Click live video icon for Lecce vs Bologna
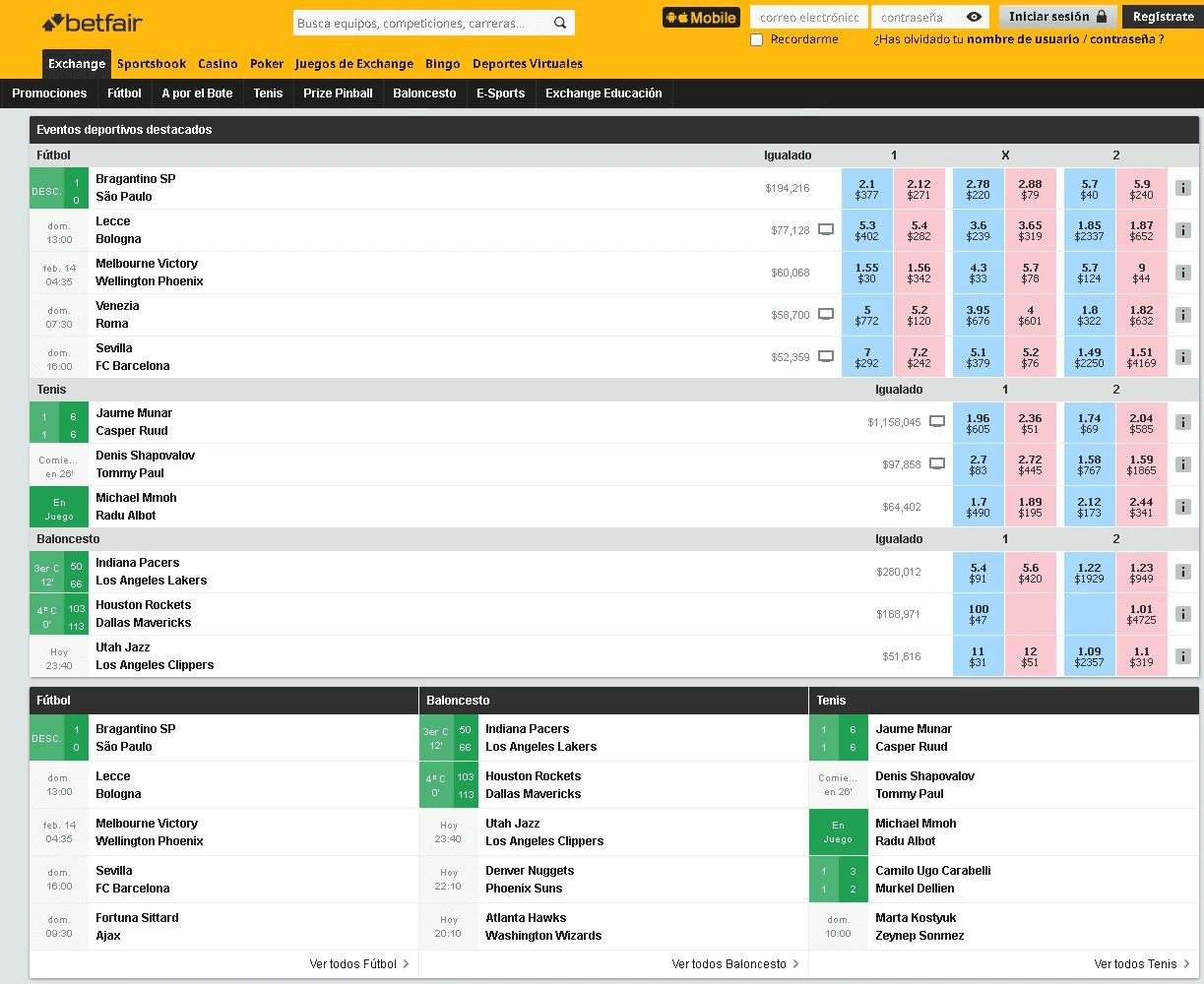The width and height of the screenshot is (1204, 984). point(826,230)
